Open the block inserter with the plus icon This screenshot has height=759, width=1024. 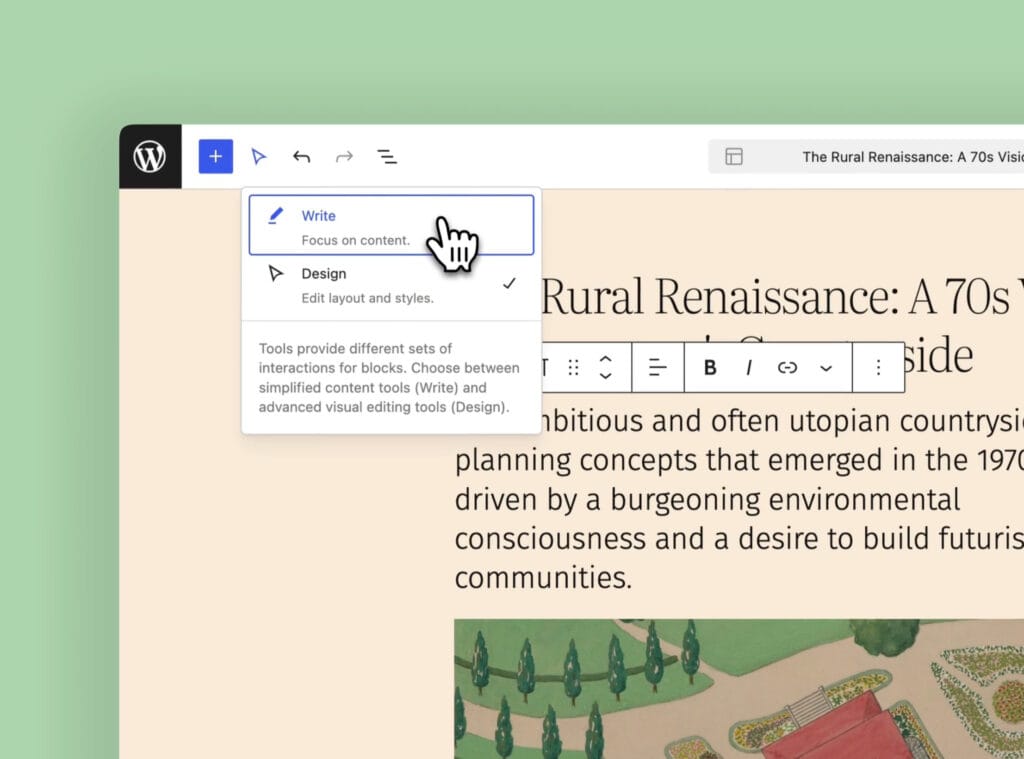coord(215,156)
